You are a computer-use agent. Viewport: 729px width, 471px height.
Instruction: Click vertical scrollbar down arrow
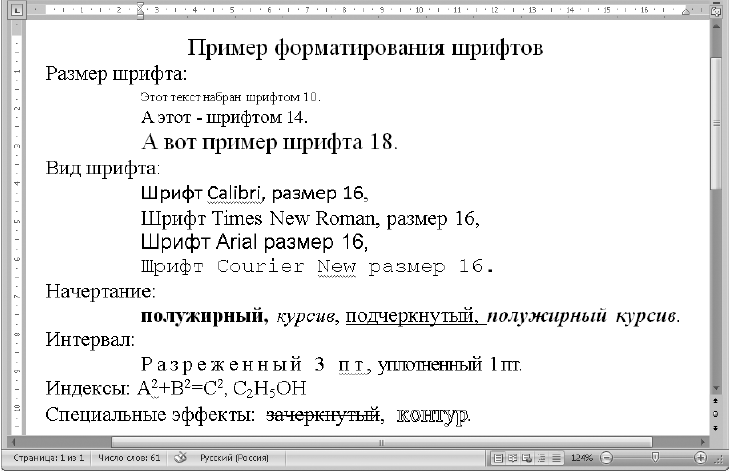point(716,388)
